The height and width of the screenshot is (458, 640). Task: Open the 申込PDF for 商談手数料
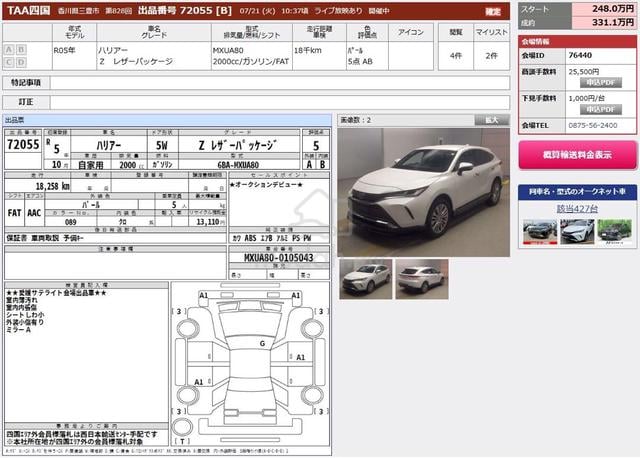[x=601, y=82]
